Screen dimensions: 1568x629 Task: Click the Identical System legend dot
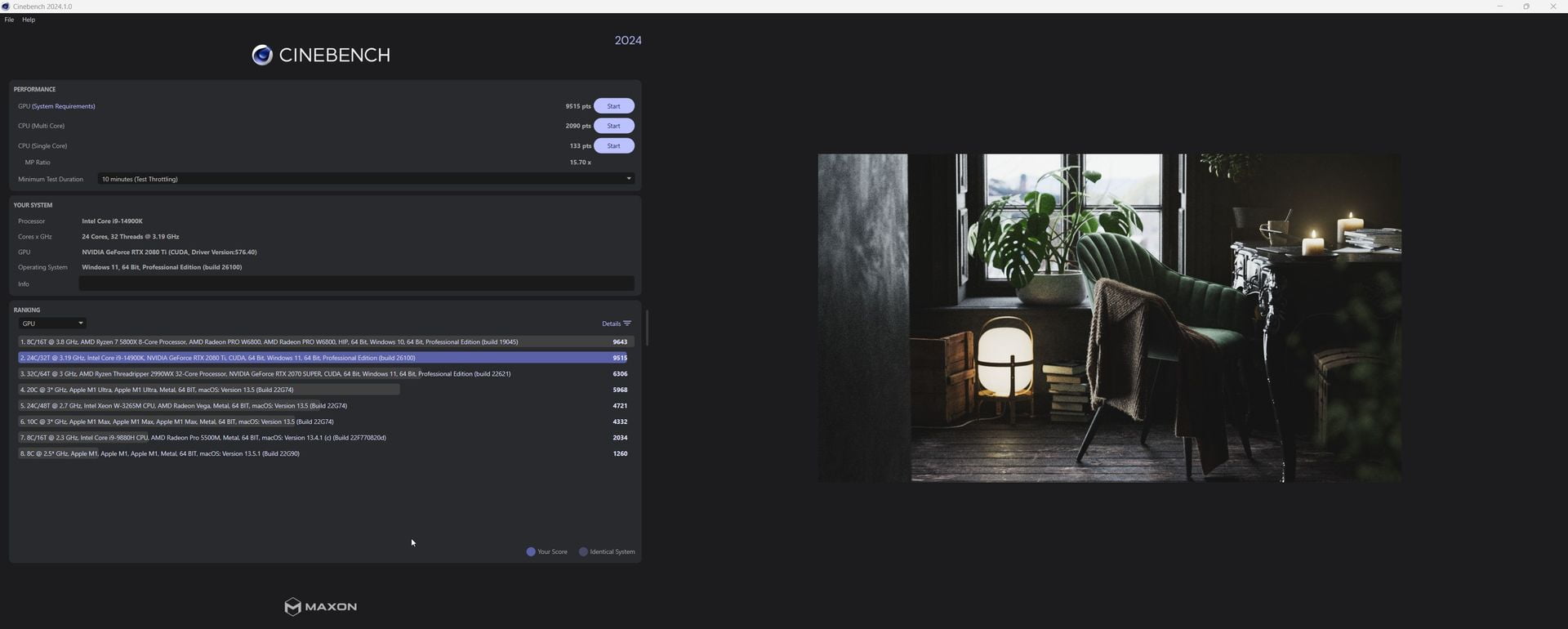(583, 552)
